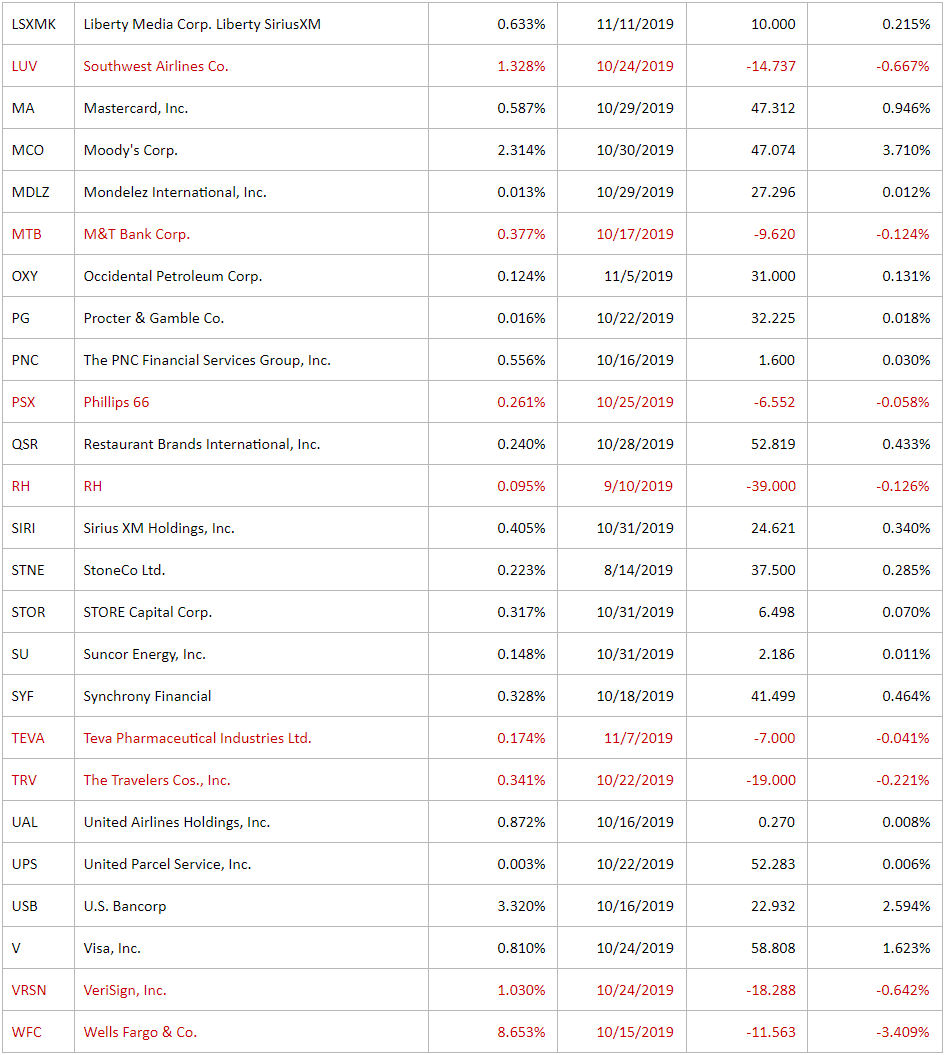Screen dimensions: 945x1055
Task: Click the UAL ticker symbol
Action: pos(24,822)
